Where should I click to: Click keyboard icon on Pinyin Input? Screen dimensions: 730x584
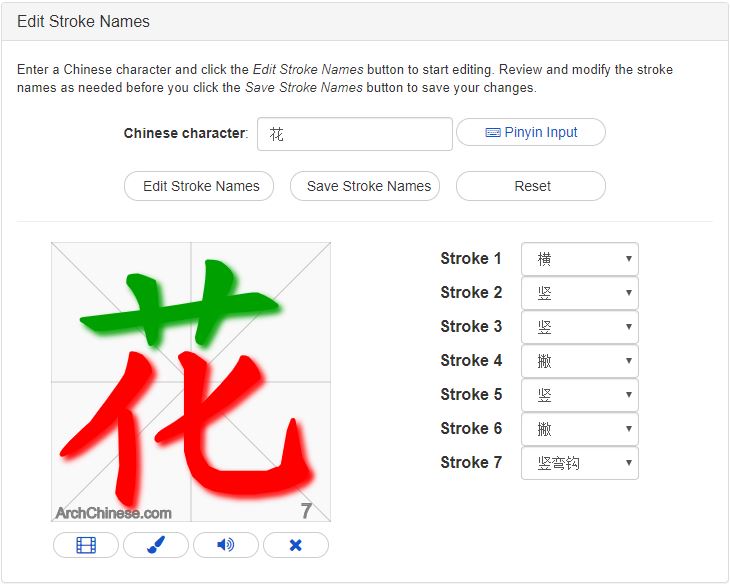tap(492, 133)
